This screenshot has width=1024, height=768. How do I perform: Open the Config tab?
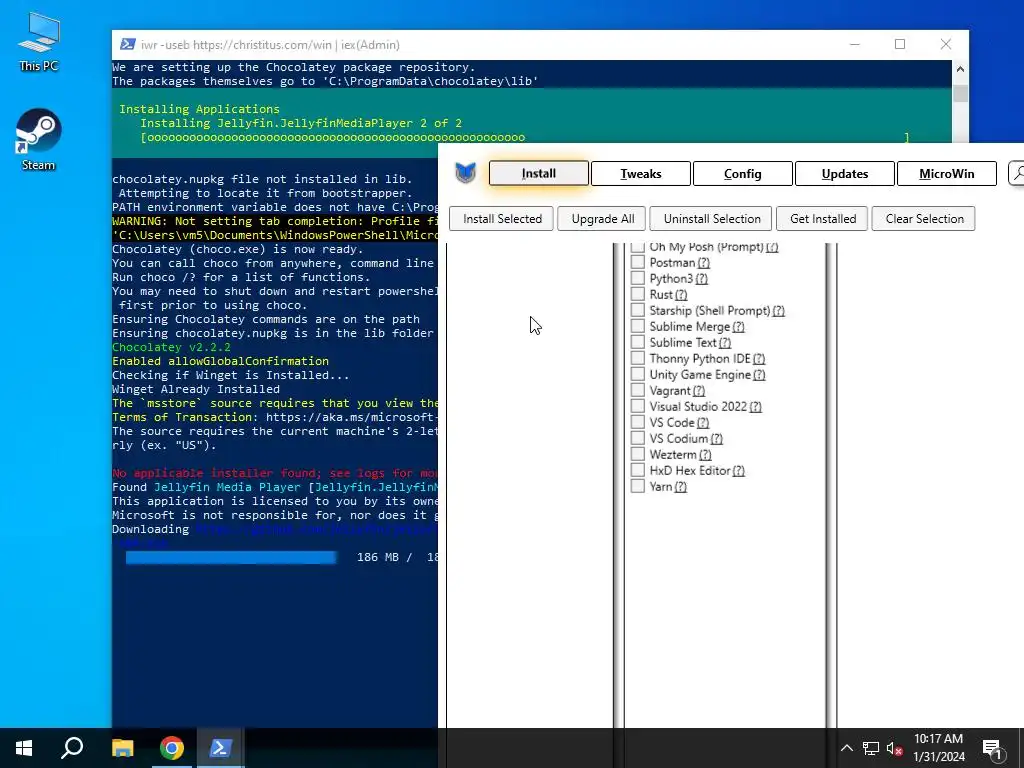coord(743,174)
